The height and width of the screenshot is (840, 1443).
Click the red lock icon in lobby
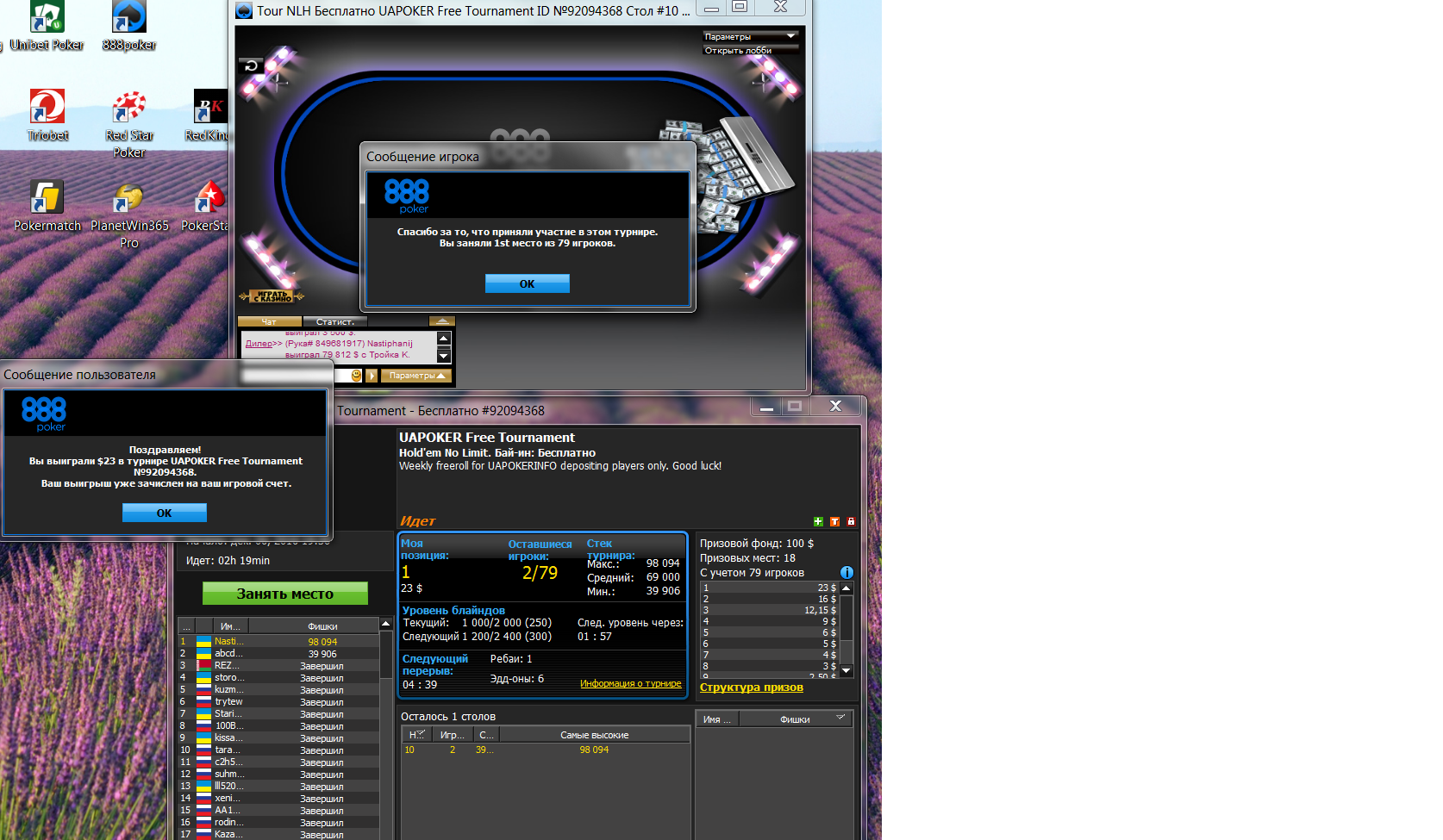point(851,521)
